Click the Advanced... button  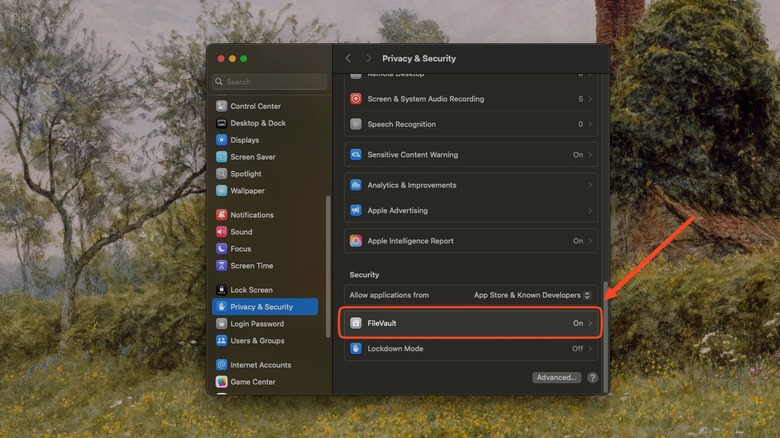pos(556,378)
